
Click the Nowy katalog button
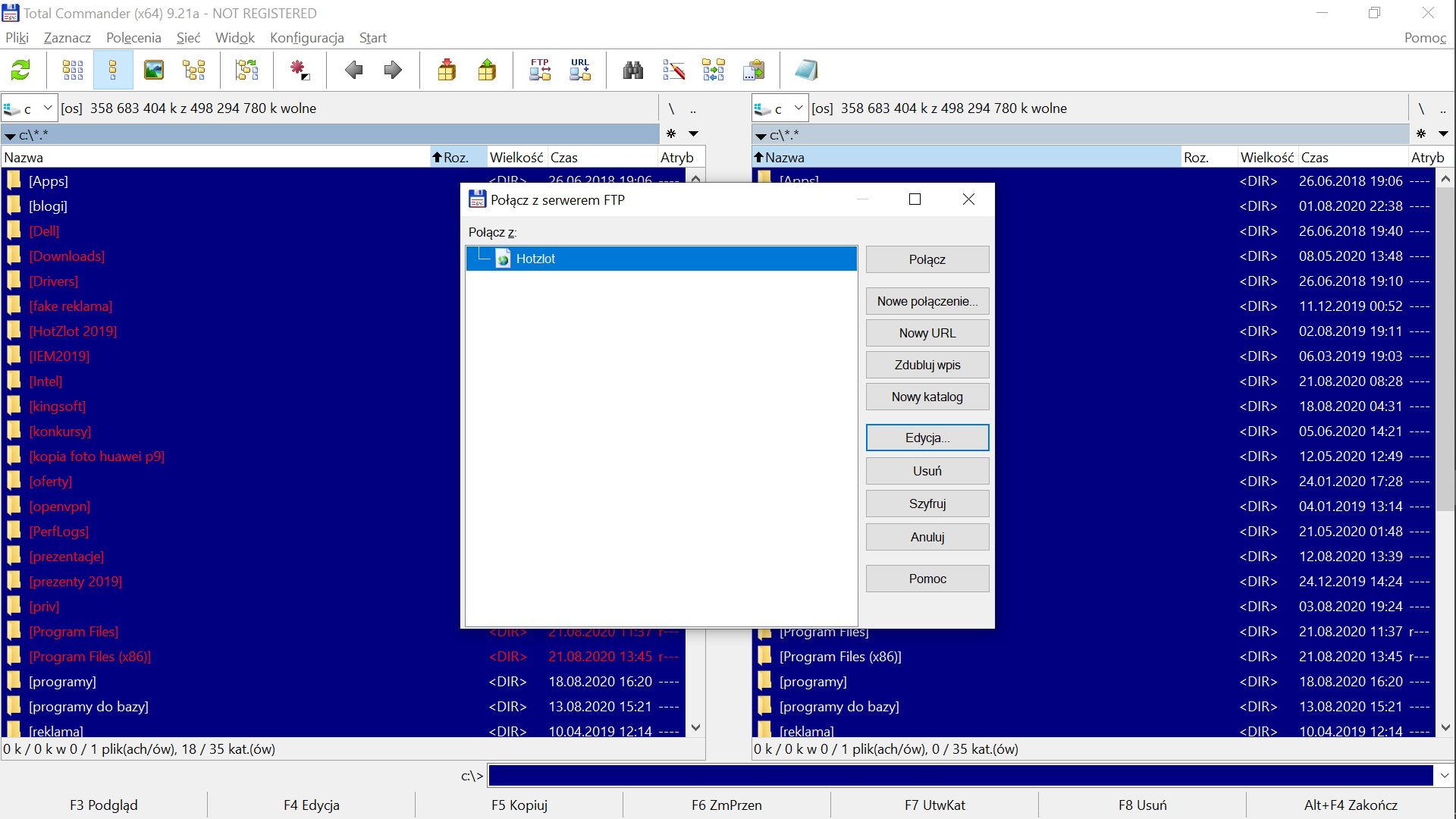point(927,397)
